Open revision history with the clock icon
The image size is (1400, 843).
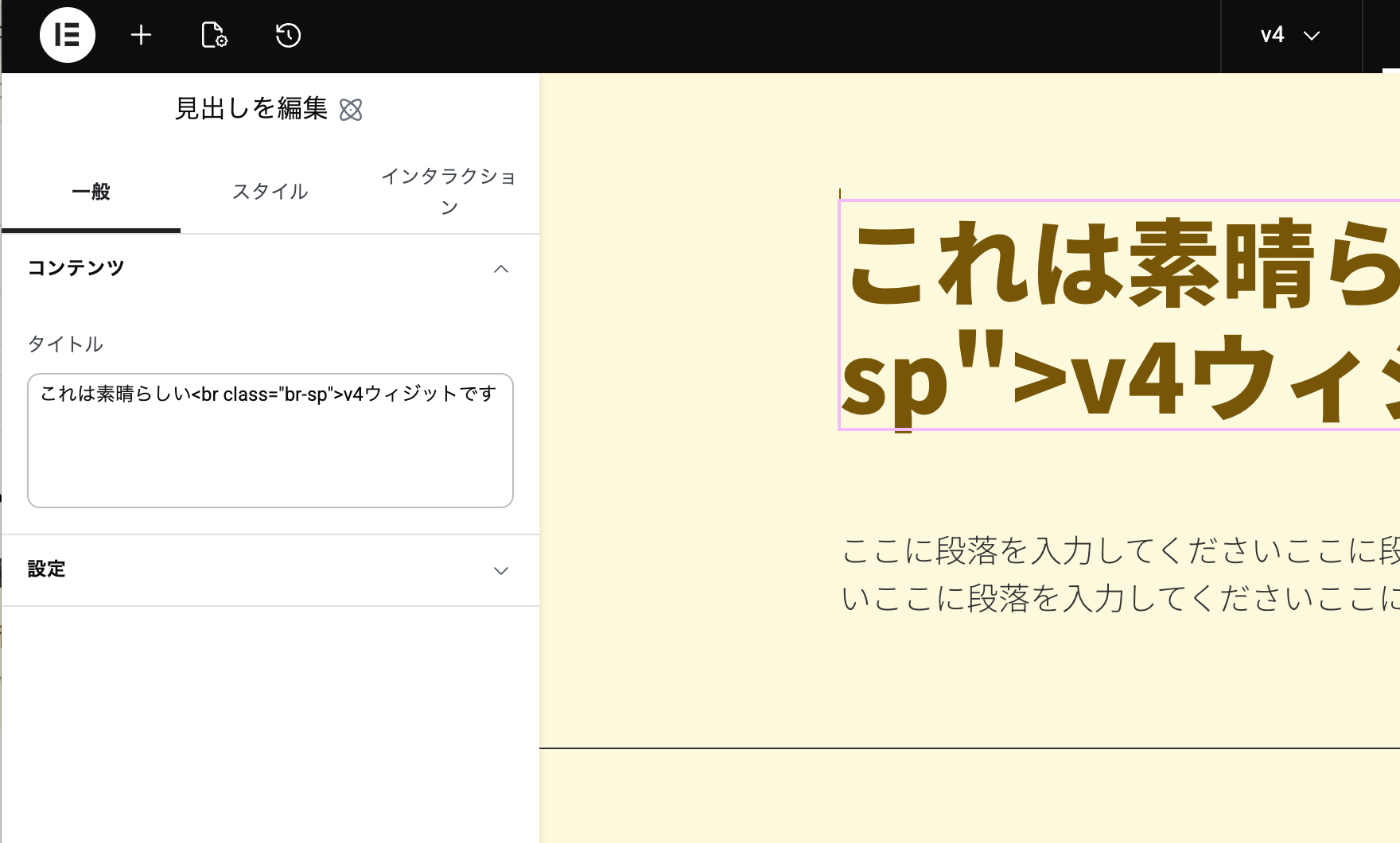pos(288,35)
